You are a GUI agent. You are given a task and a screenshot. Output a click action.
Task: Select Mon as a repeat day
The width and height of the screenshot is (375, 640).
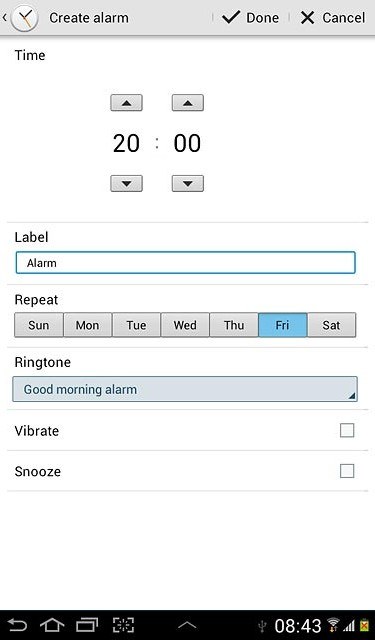click(87, 325)
